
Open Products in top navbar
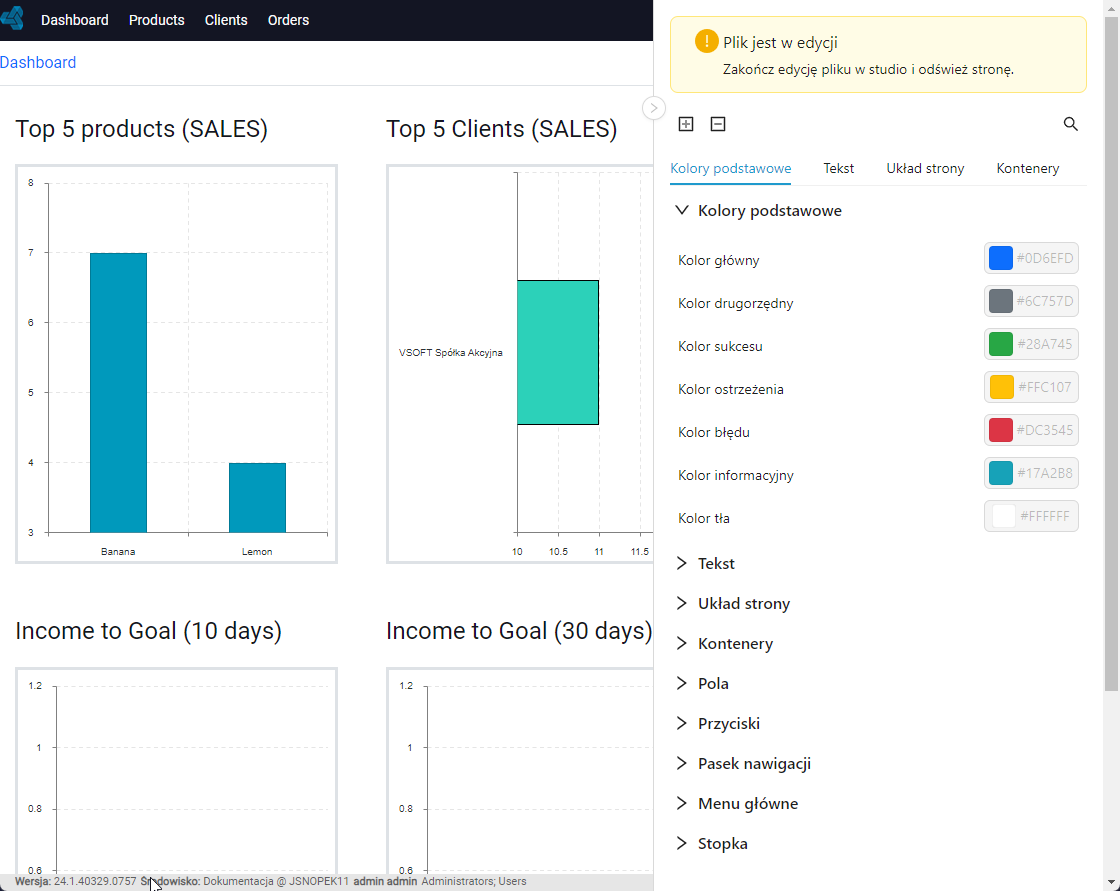(x=156, y=20)
